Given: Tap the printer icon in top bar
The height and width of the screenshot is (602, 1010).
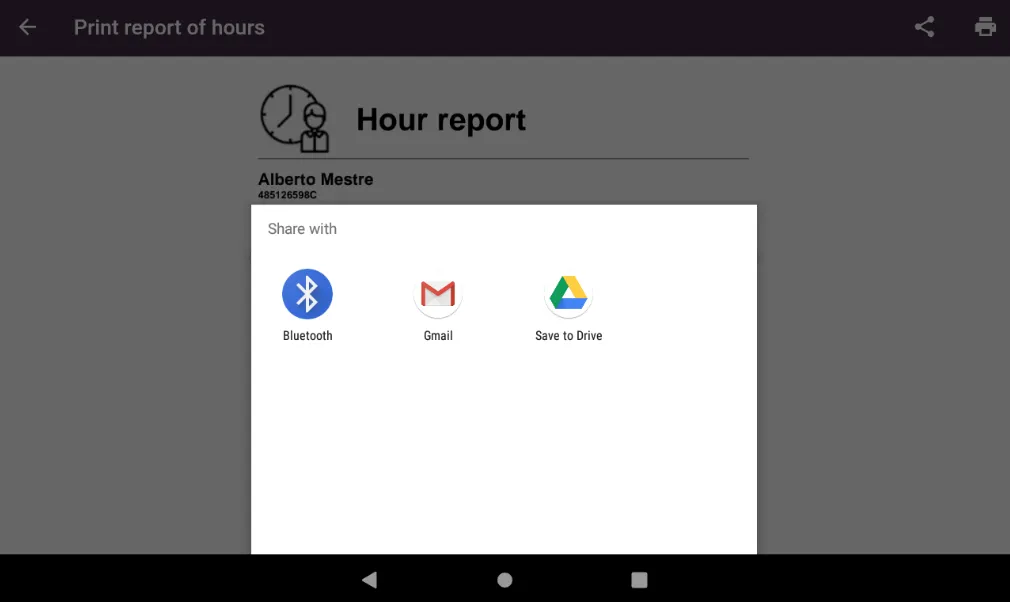Looking at the screenshot, I should 985,27.
